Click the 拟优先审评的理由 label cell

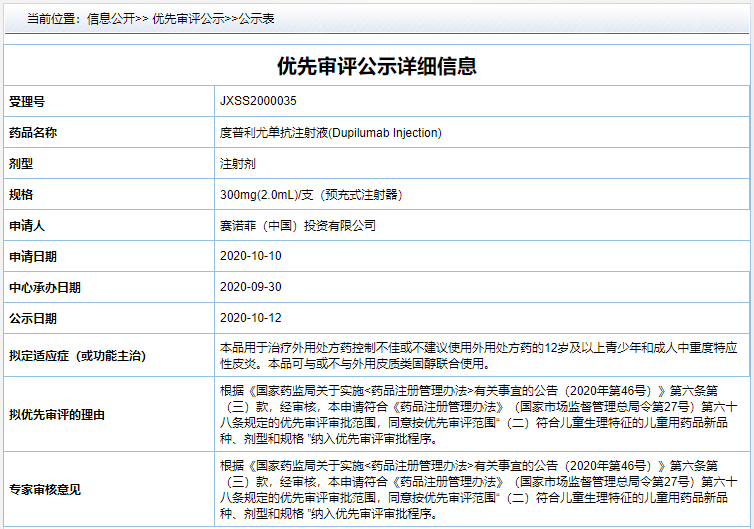tap(109, 415)
